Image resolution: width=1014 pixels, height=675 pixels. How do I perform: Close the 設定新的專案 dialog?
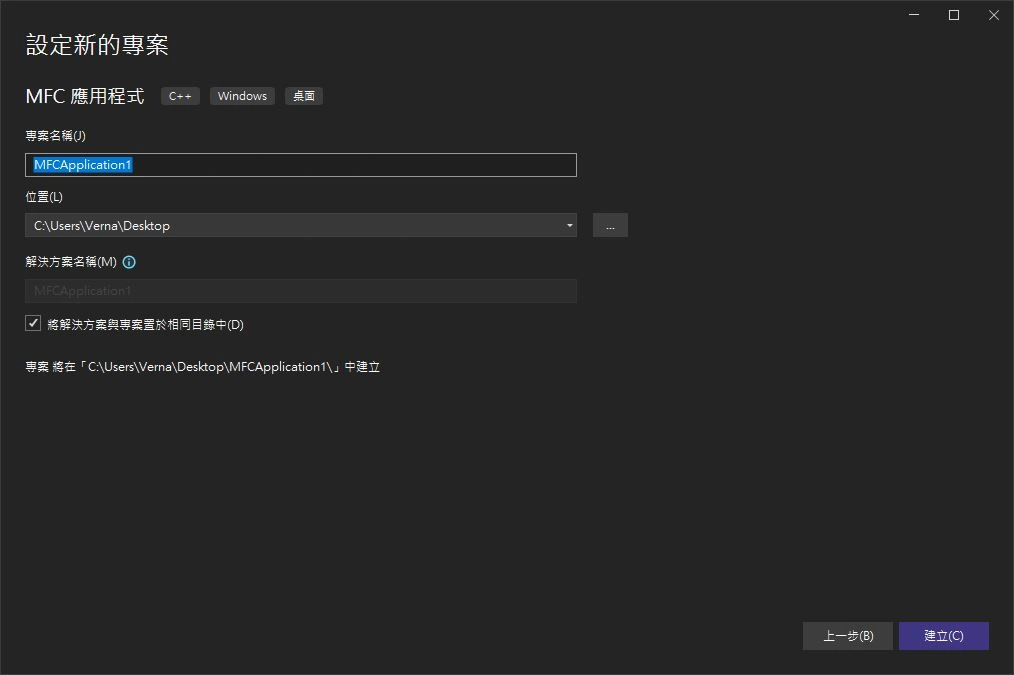click(x=992, y=15)
